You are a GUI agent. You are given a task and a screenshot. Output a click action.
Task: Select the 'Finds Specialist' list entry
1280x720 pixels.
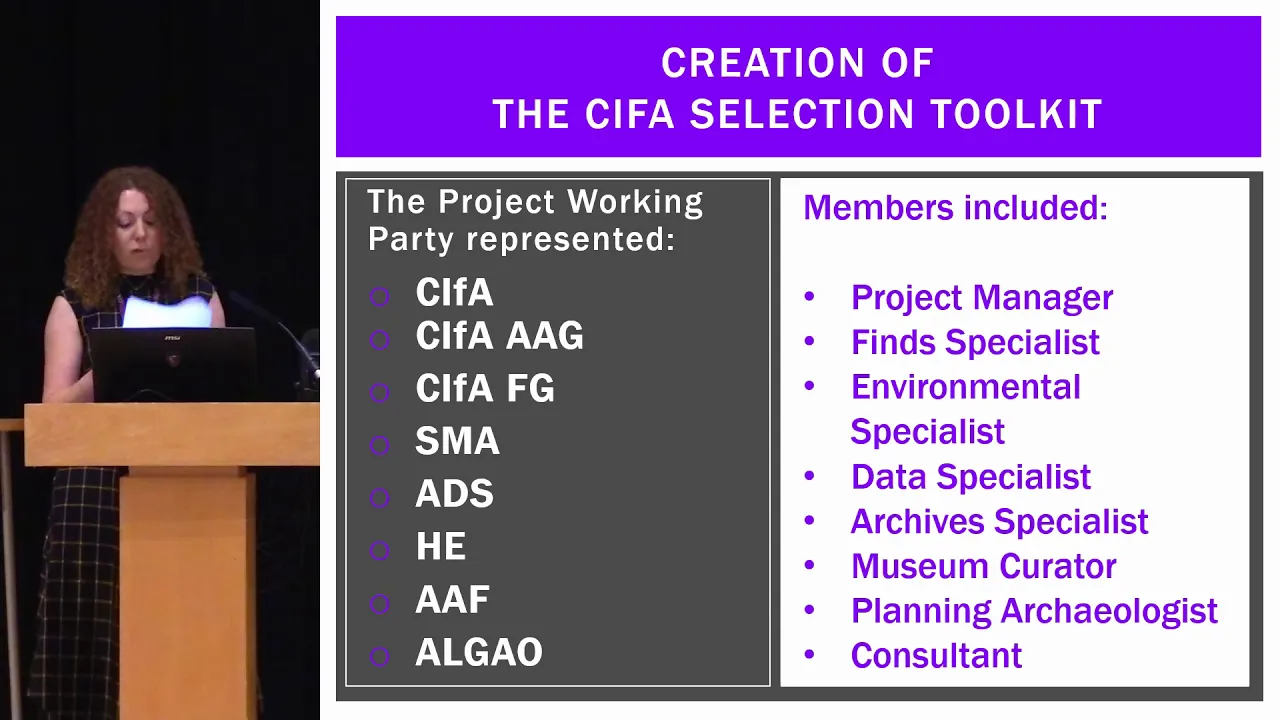point(975,342)
